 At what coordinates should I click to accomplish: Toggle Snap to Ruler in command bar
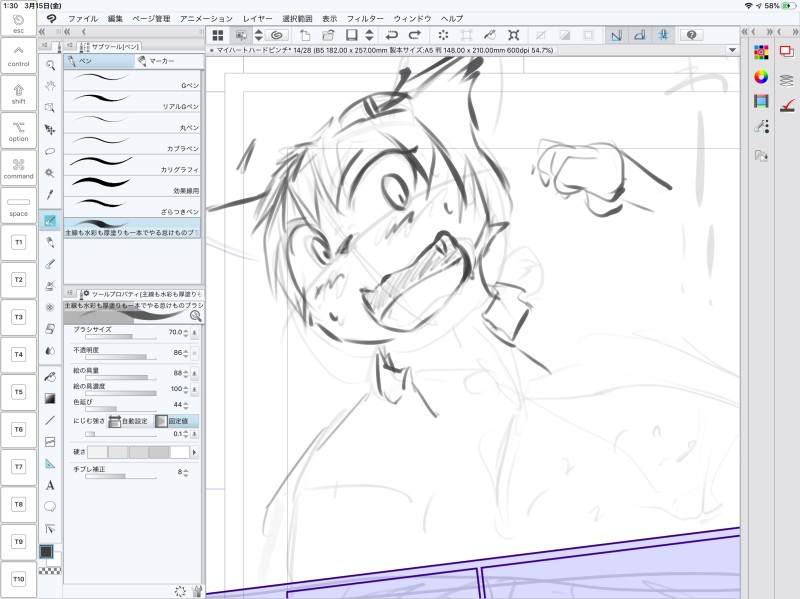coord(616,35)
